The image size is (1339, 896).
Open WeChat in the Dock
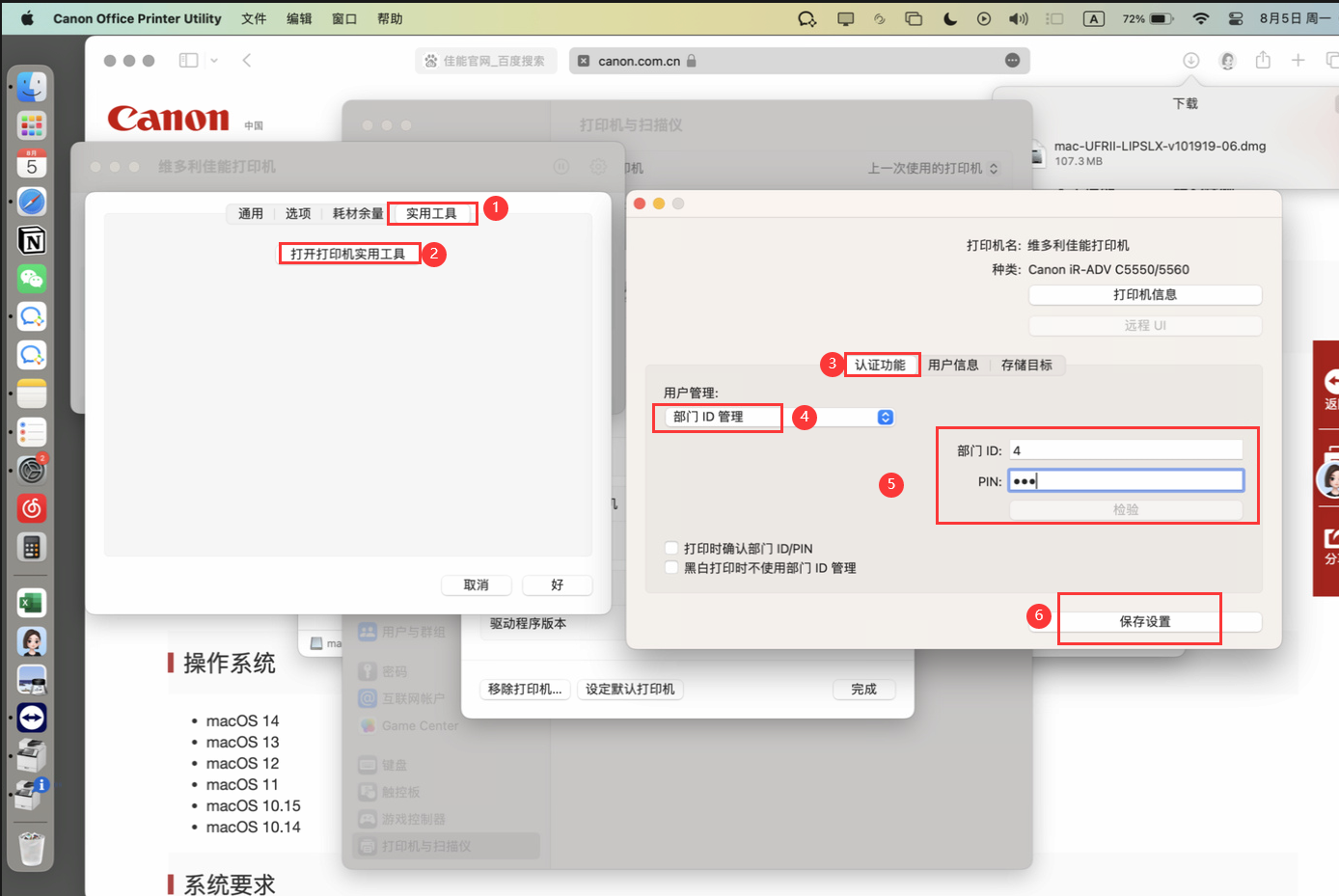click(32, 279)
